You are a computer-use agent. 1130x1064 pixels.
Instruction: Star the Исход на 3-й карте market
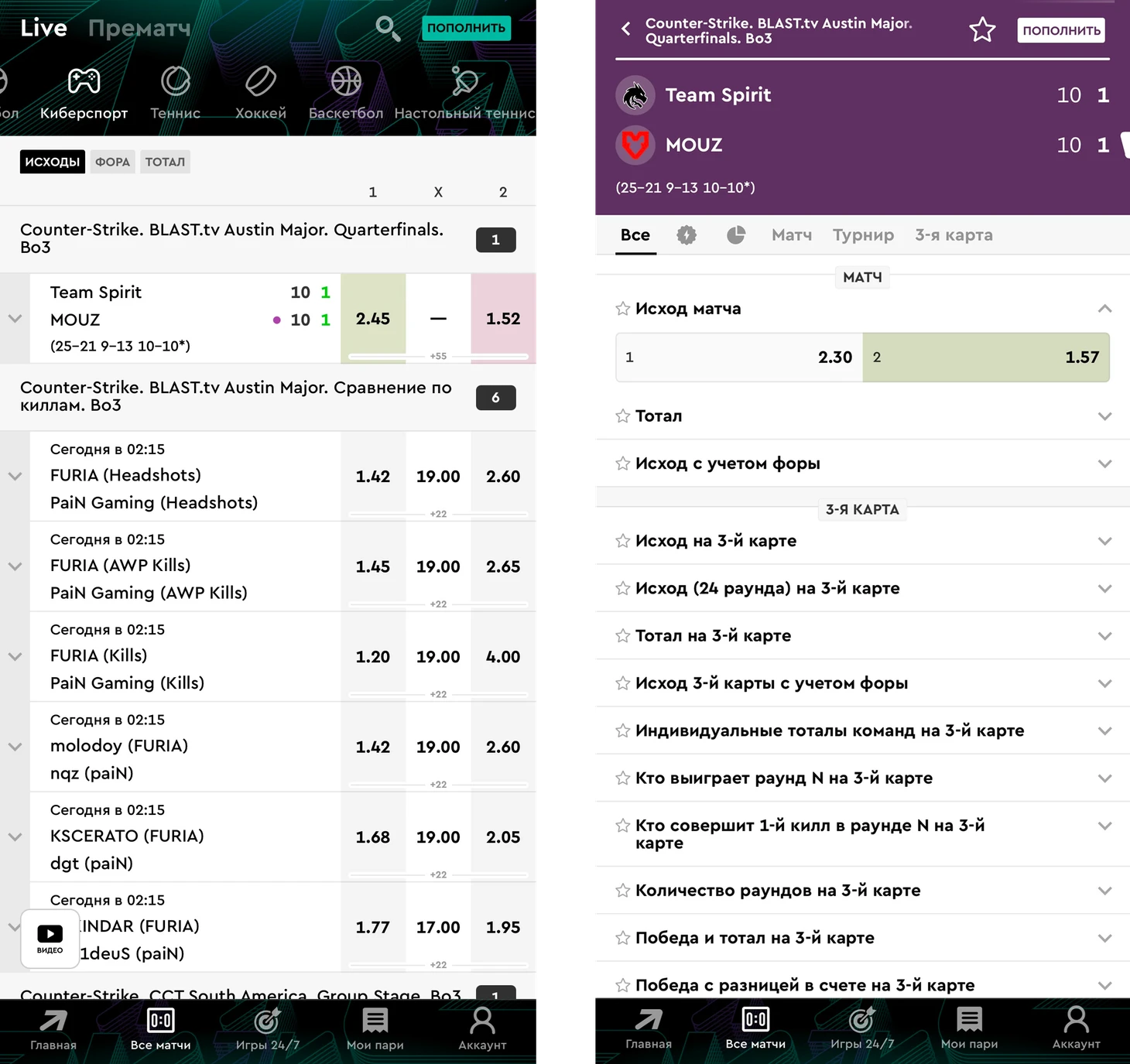623,541
